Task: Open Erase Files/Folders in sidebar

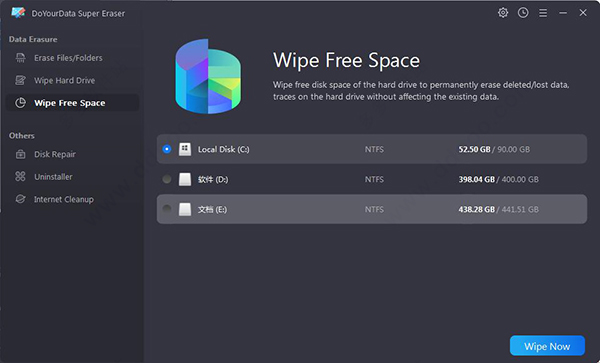Action: tap(73, 58)
